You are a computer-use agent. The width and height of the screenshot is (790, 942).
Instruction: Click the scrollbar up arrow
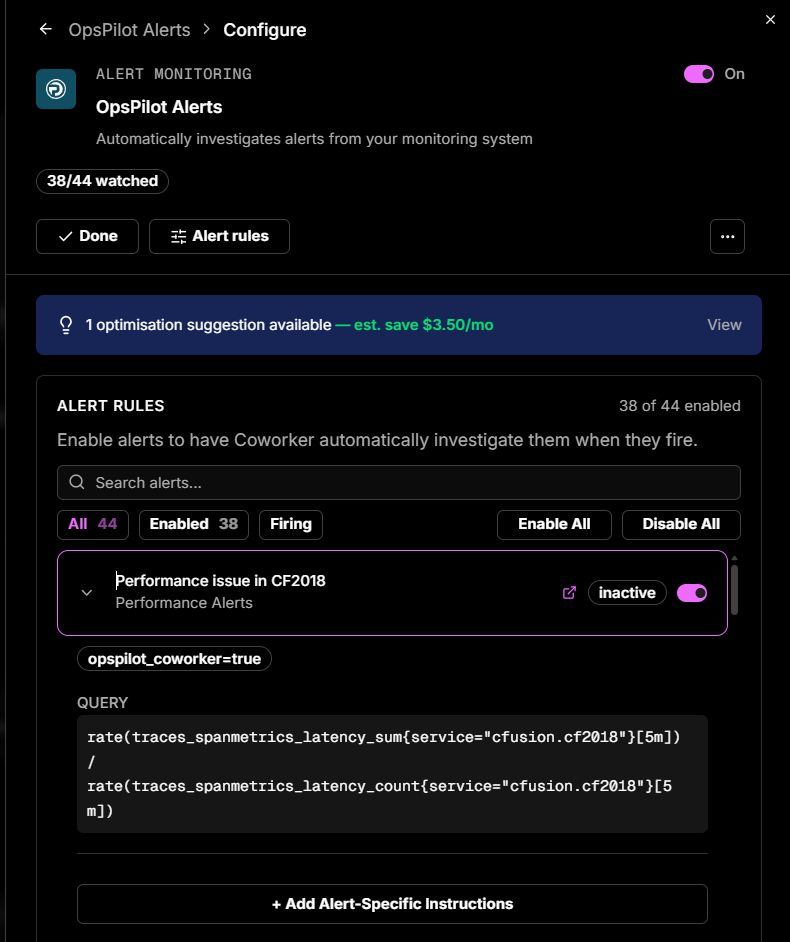(734, 558)
